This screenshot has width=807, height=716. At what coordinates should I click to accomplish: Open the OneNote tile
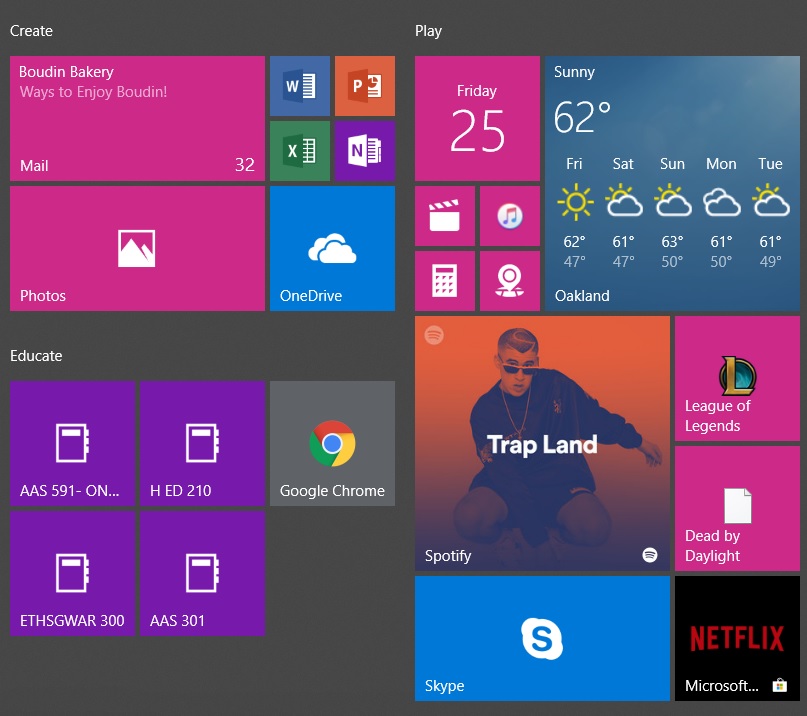click(x=365, y=151)
